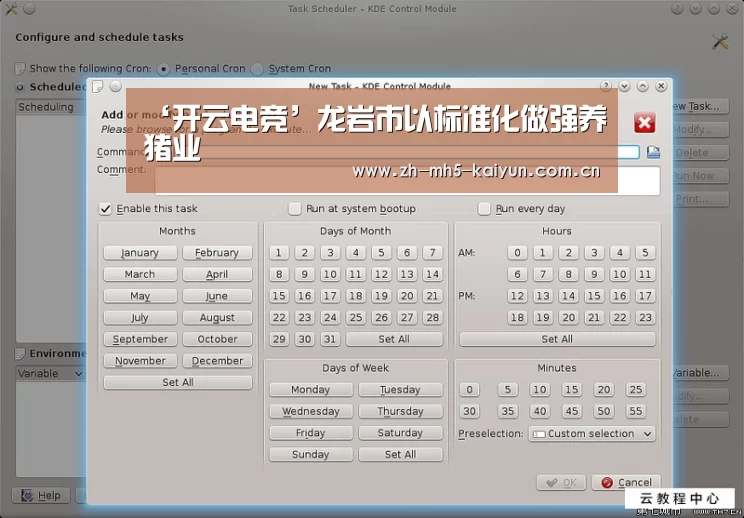Toggle the May month button
Viewport: 744px width, 518px height.
(x=140, y=296)
